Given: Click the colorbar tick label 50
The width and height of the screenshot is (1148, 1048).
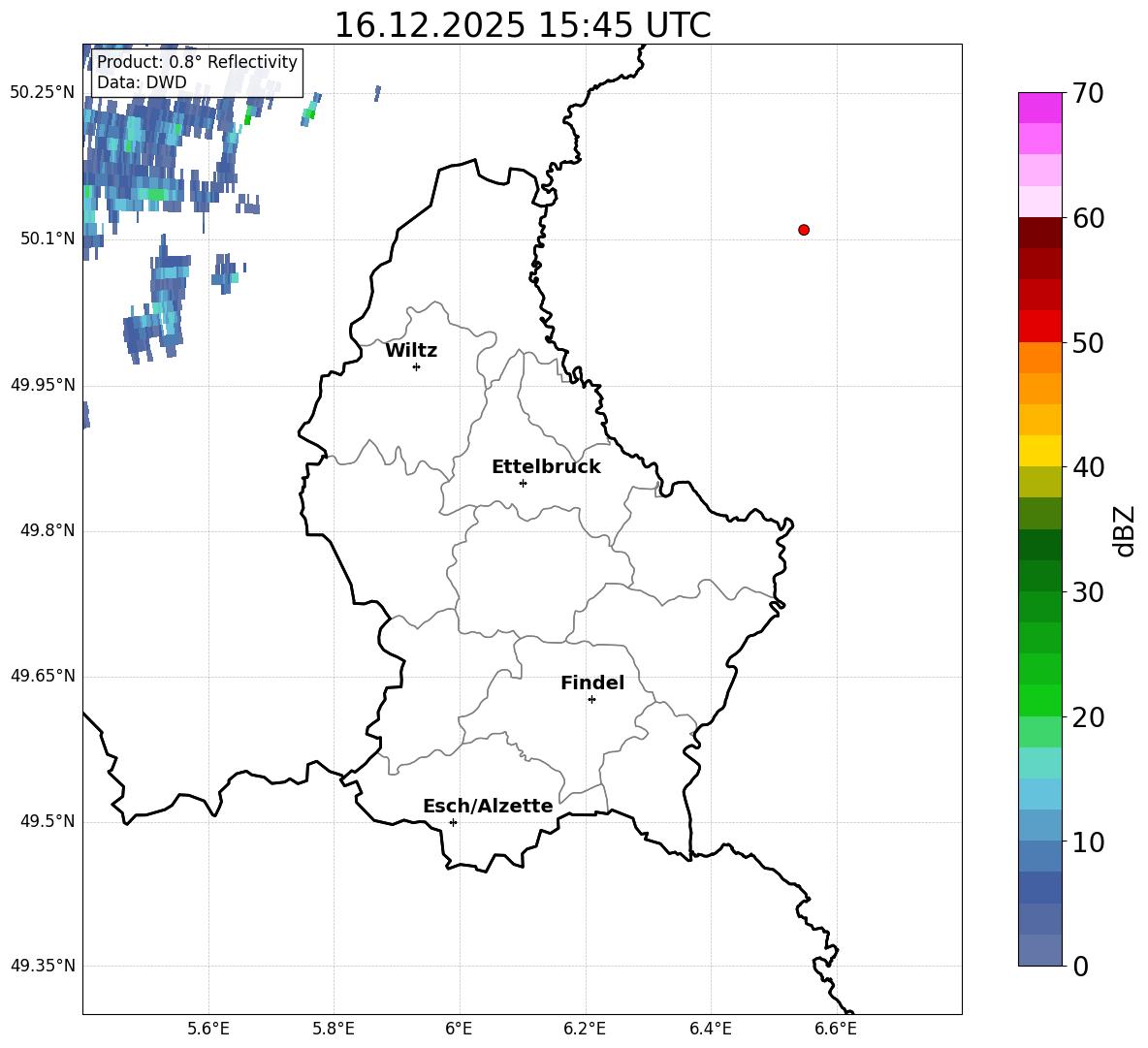Looking at the screenshot, I should pyautogui.click(x=1088, y=342).
